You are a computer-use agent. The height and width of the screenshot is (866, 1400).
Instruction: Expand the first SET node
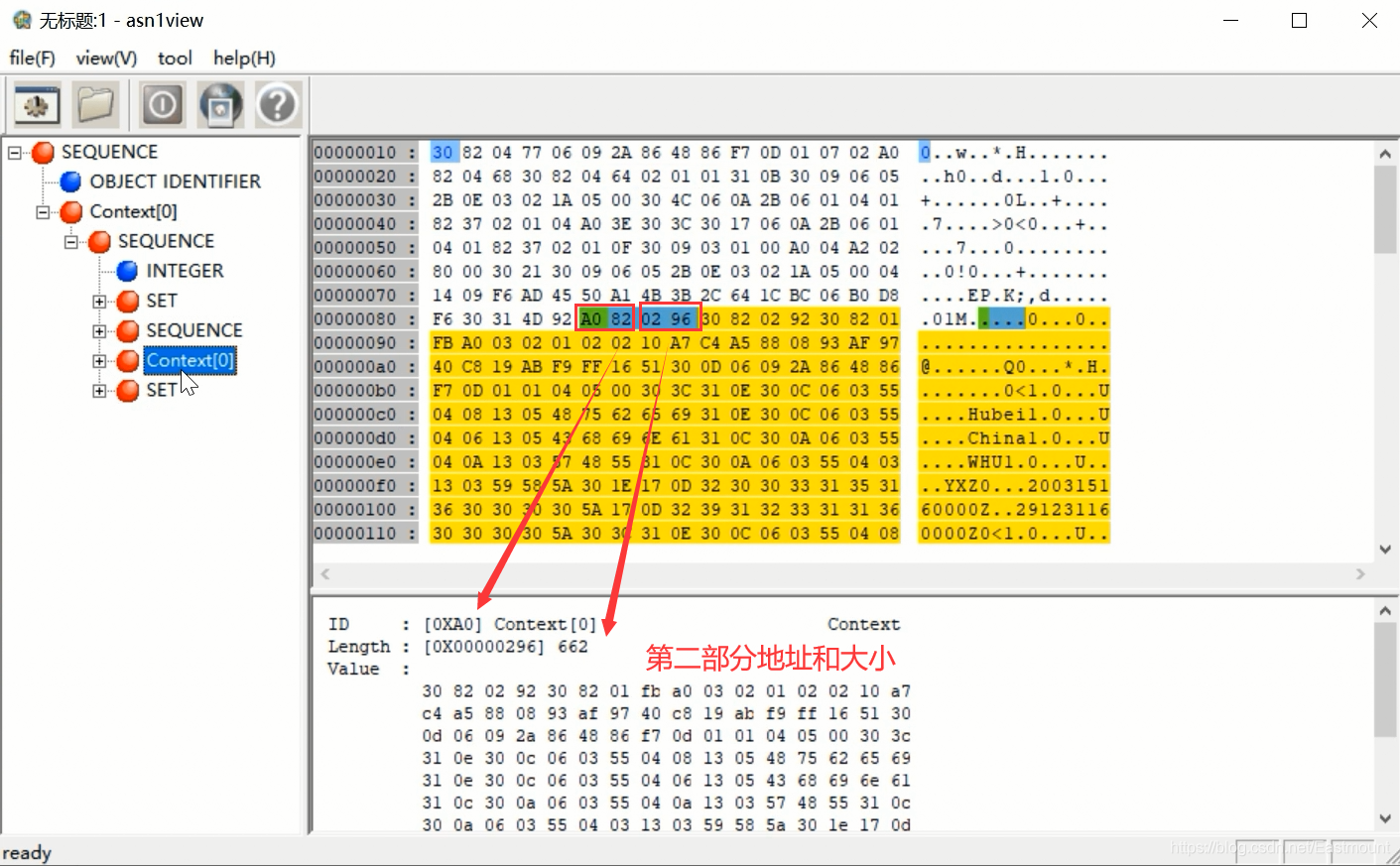(99, 302)
